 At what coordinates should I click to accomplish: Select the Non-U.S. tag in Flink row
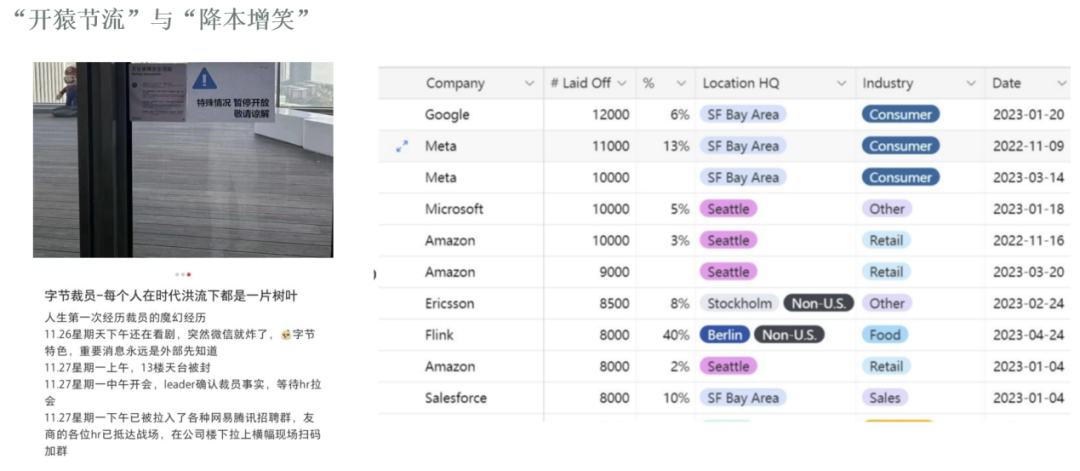point(789,335)
